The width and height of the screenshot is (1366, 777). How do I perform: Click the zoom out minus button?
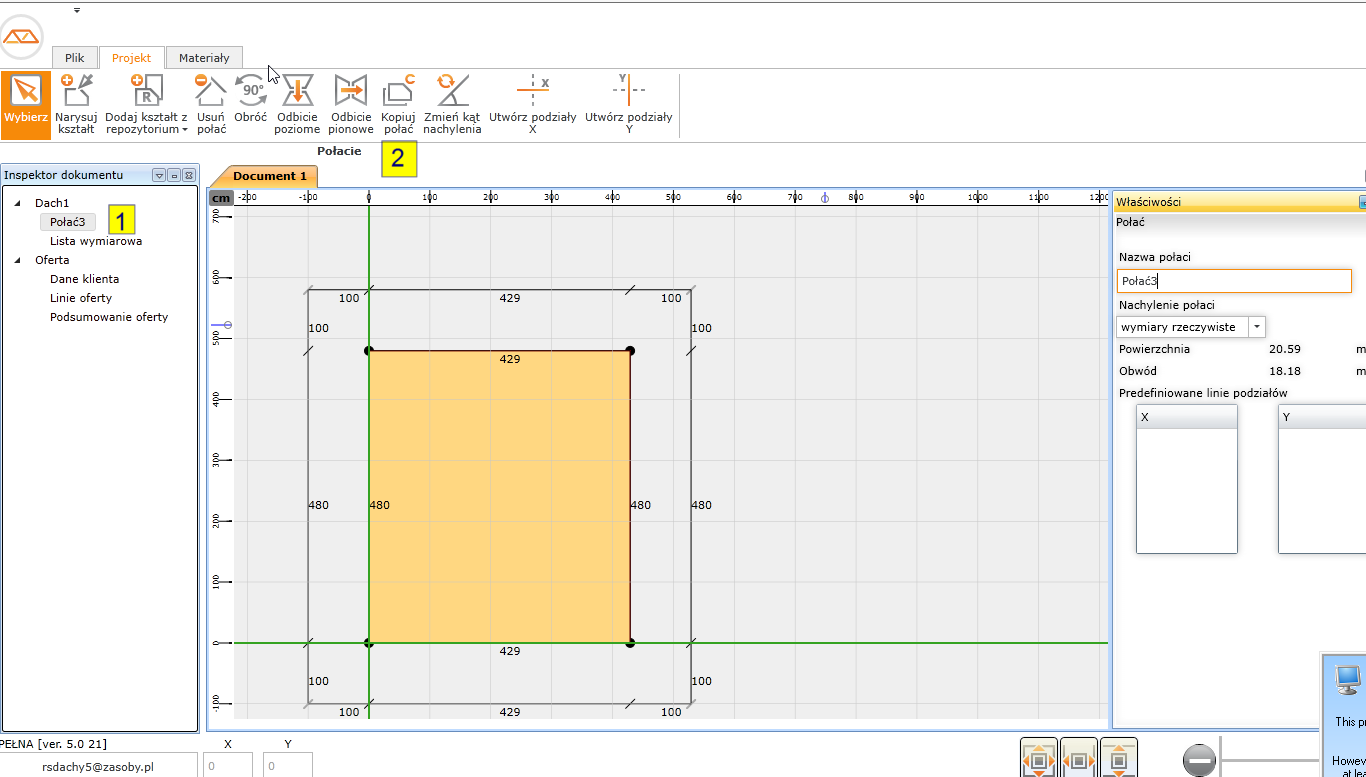1199,761
